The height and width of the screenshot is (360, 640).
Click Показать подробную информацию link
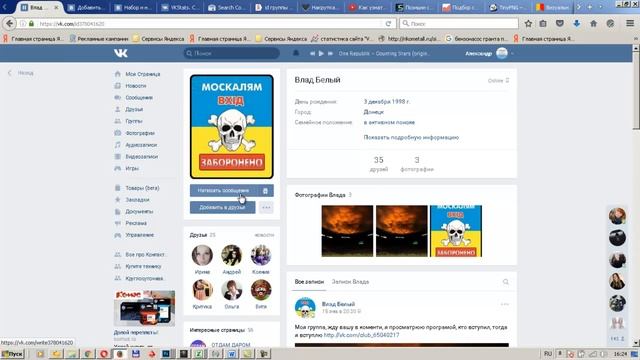tap(411, 138)
